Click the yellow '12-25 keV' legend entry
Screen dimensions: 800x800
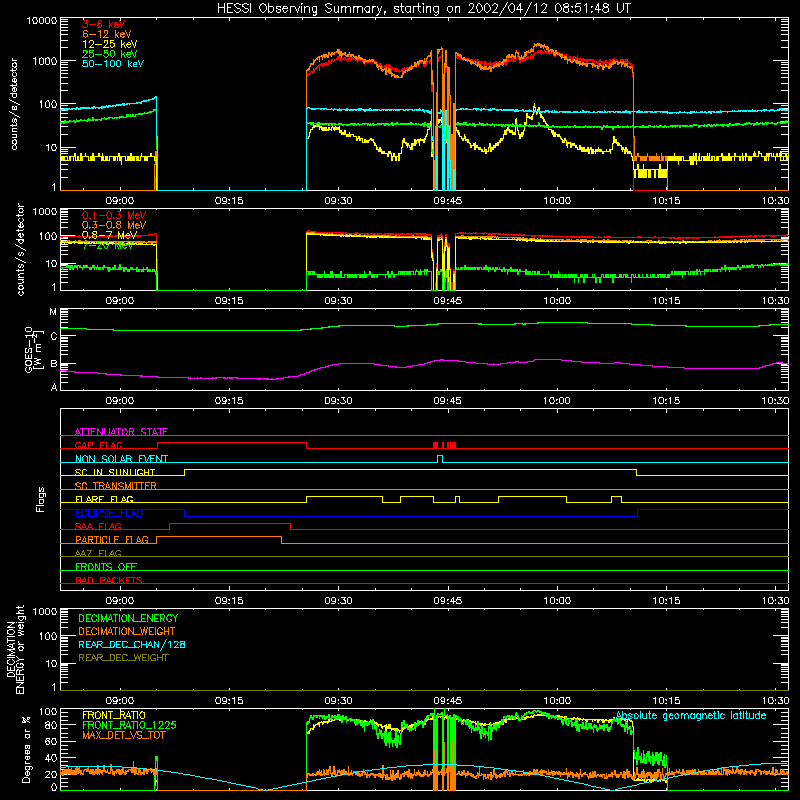[110, 44]
